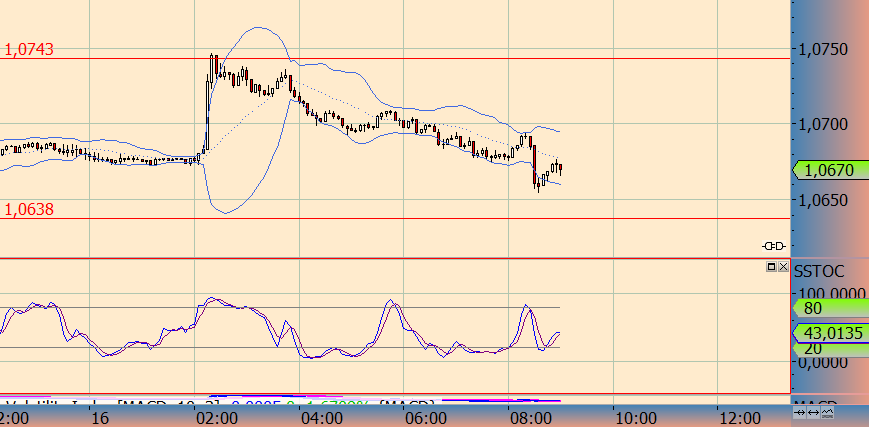Click the 1,0700 price axis label
This screenshot has height=427, width=869.
[x=823, y=124]
